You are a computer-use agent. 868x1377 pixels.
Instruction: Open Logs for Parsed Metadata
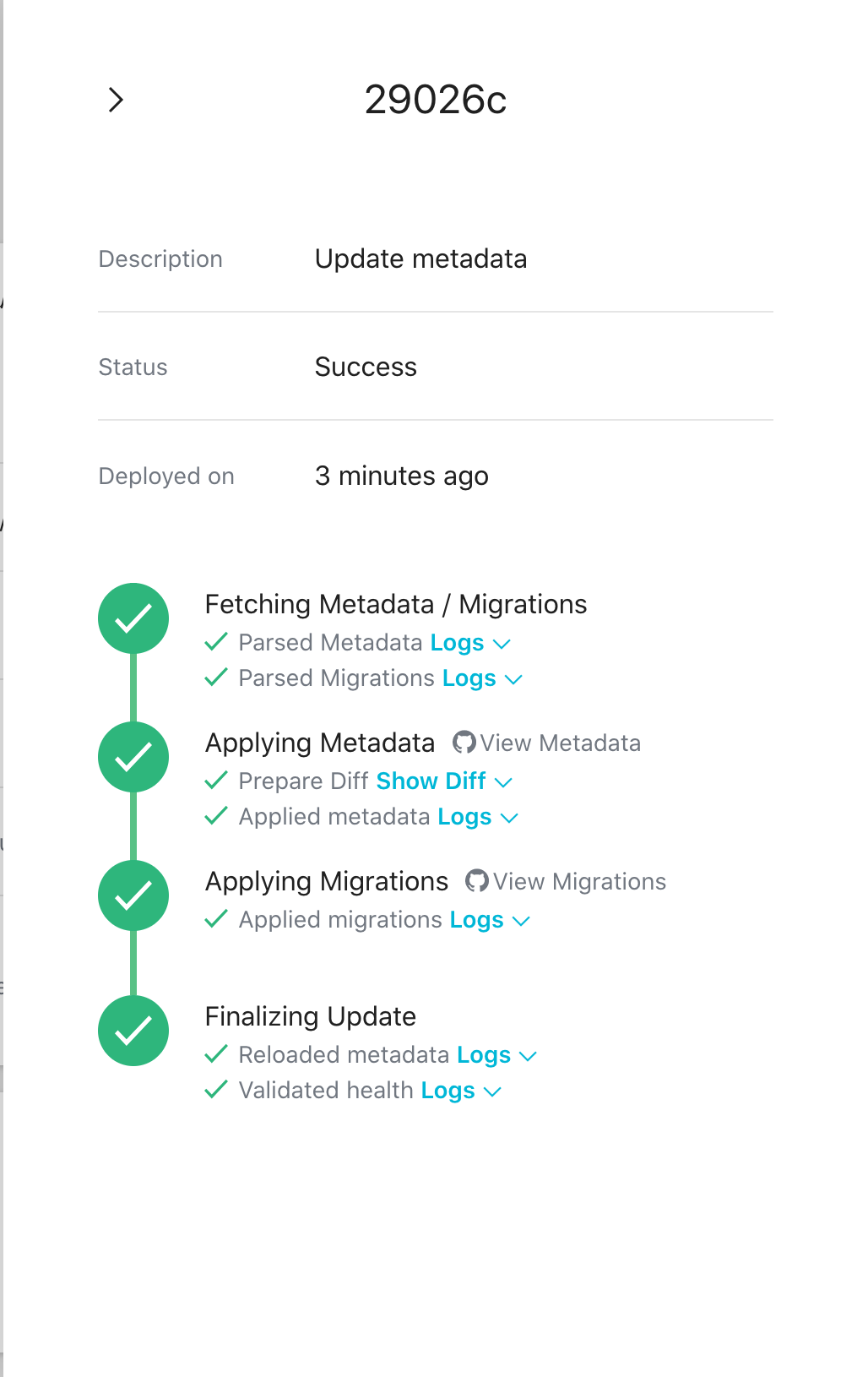coord(457,643)
